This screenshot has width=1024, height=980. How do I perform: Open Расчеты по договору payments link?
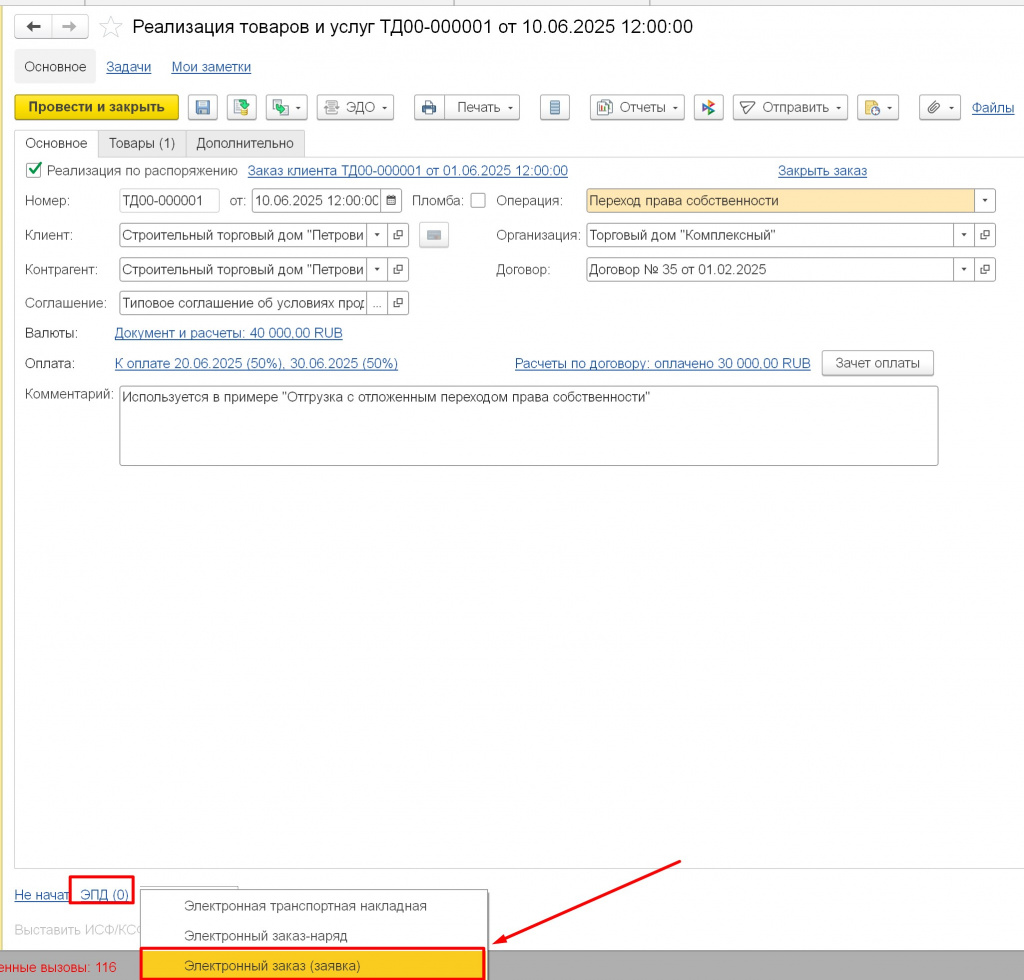coord(662,363)
